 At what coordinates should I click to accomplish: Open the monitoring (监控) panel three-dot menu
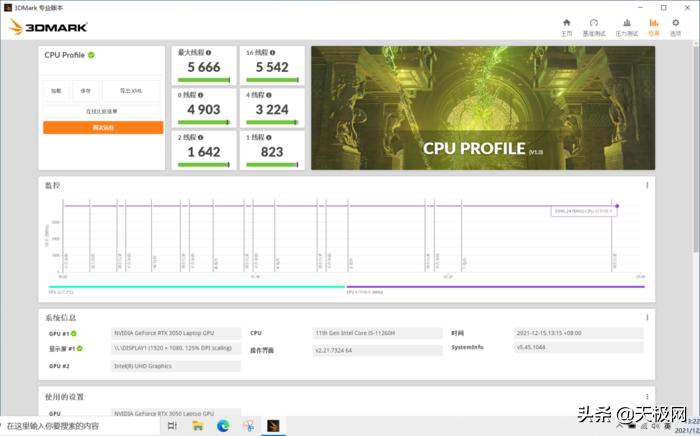point(646,185)
